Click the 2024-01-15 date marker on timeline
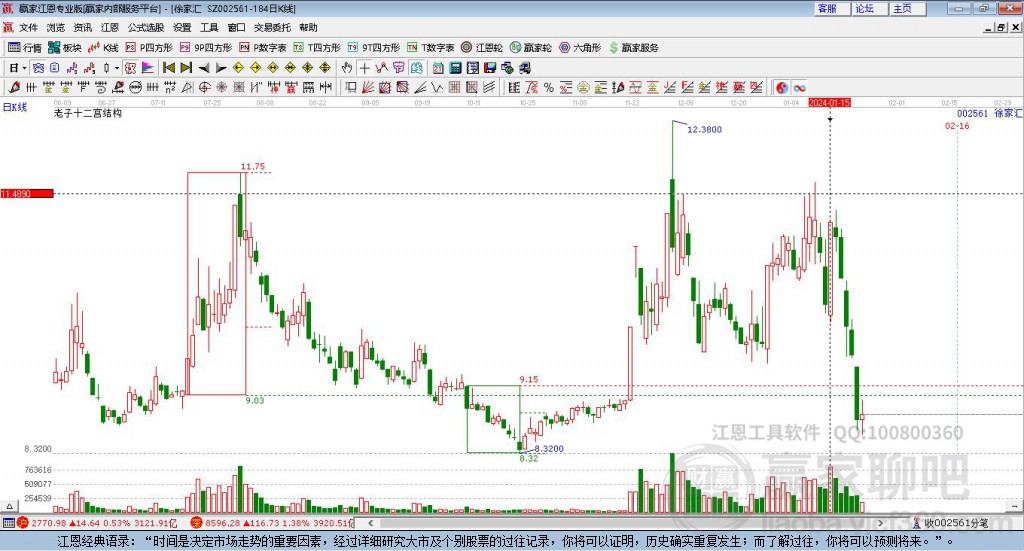The height and width of the screenshot is (551, 1024). [829, 102]
